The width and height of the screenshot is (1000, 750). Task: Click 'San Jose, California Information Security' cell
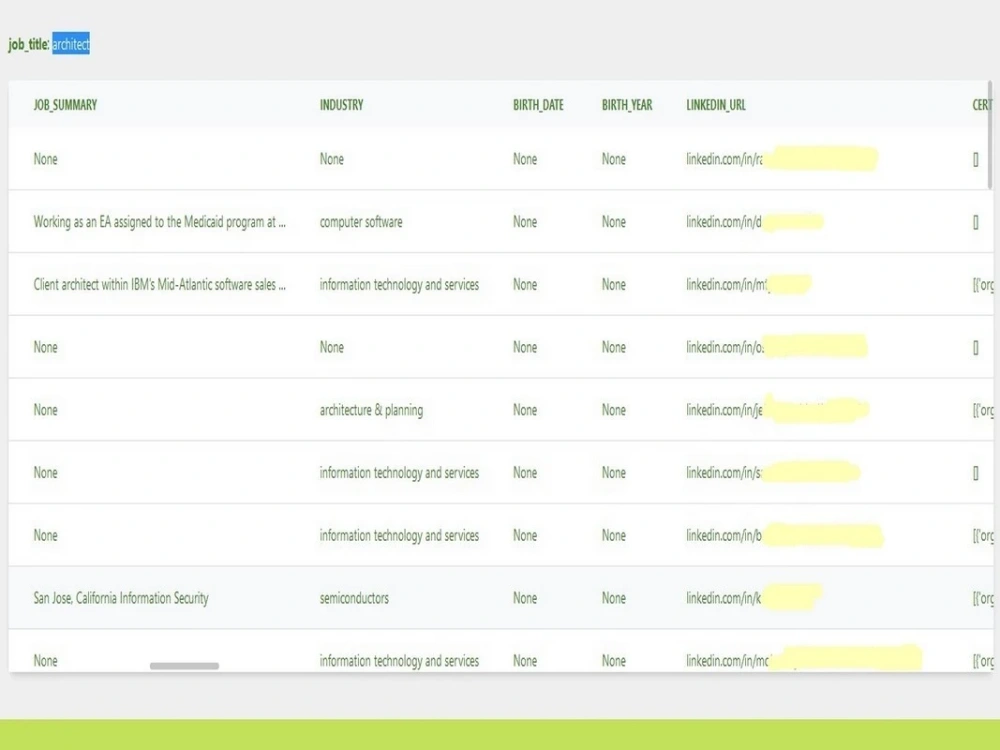point(121,598)
